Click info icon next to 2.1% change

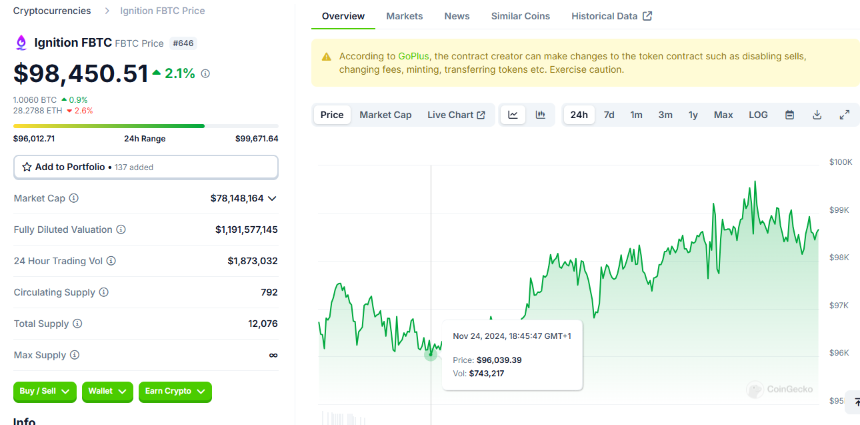[x=205, y=73]
